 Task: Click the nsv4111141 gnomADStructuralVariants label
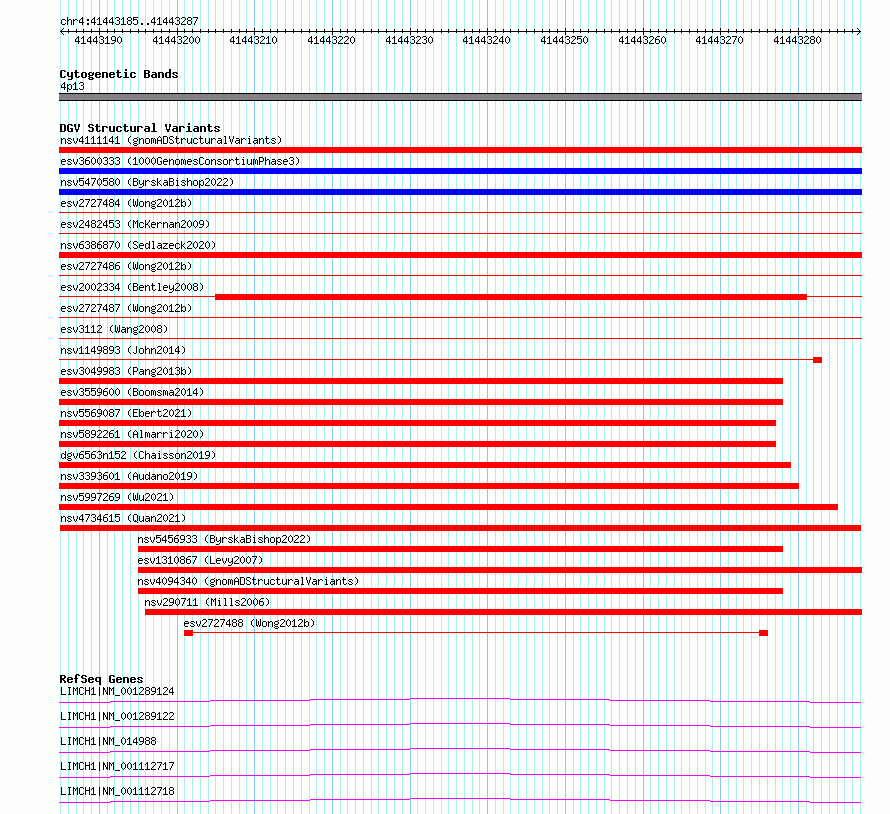[171, 140]
